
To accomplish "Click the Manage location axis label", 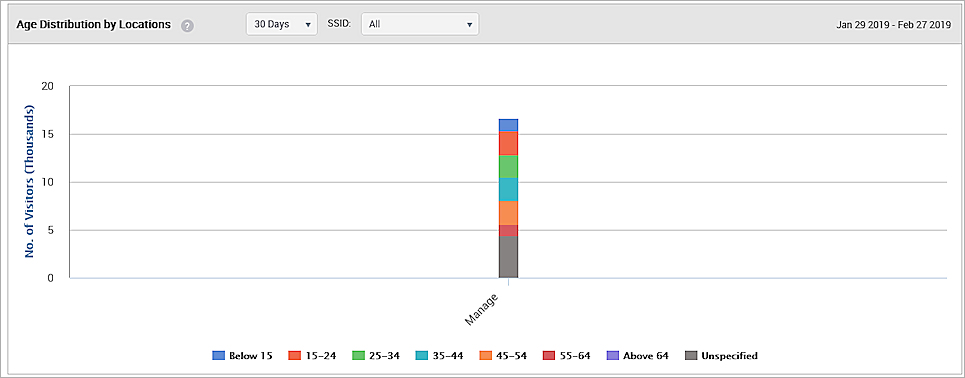I will point(482,309).
